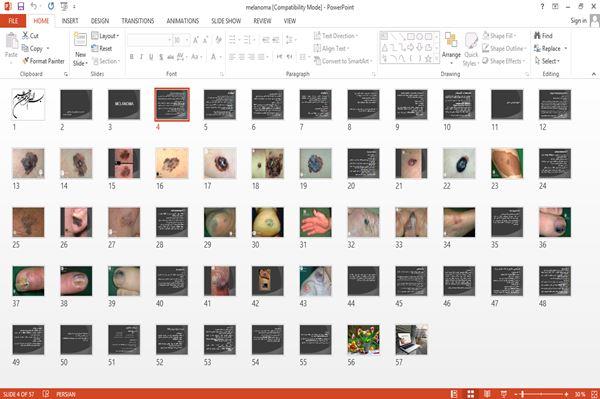
Task: Switch to Reading View icon in status bar
Action: click(x=487, y=394)
